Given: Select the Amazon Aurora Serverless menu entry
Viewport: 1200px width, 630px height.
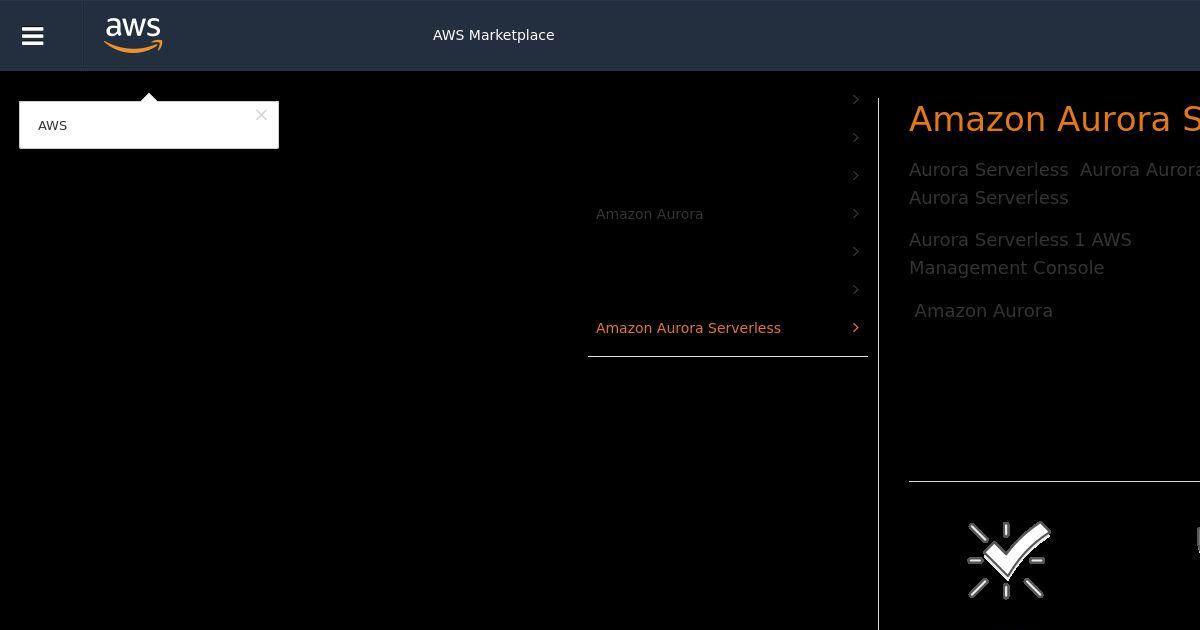Looking at the screenshot, I should click(688, 328).
